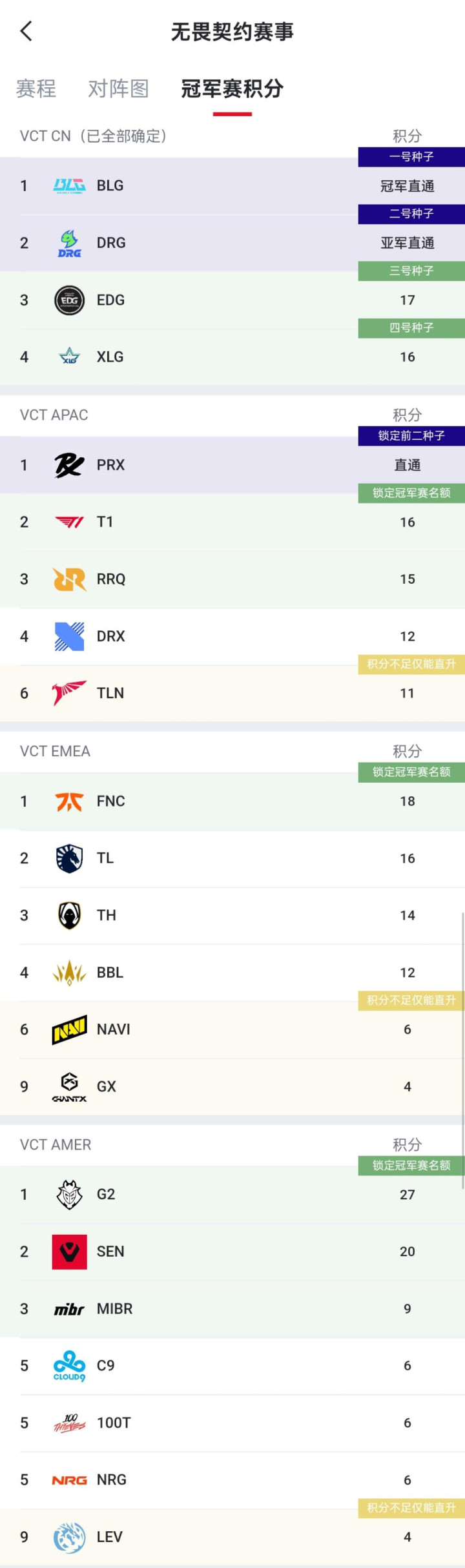Select the 冠军赛积分 tab
465x1568 pixels.
232,88
